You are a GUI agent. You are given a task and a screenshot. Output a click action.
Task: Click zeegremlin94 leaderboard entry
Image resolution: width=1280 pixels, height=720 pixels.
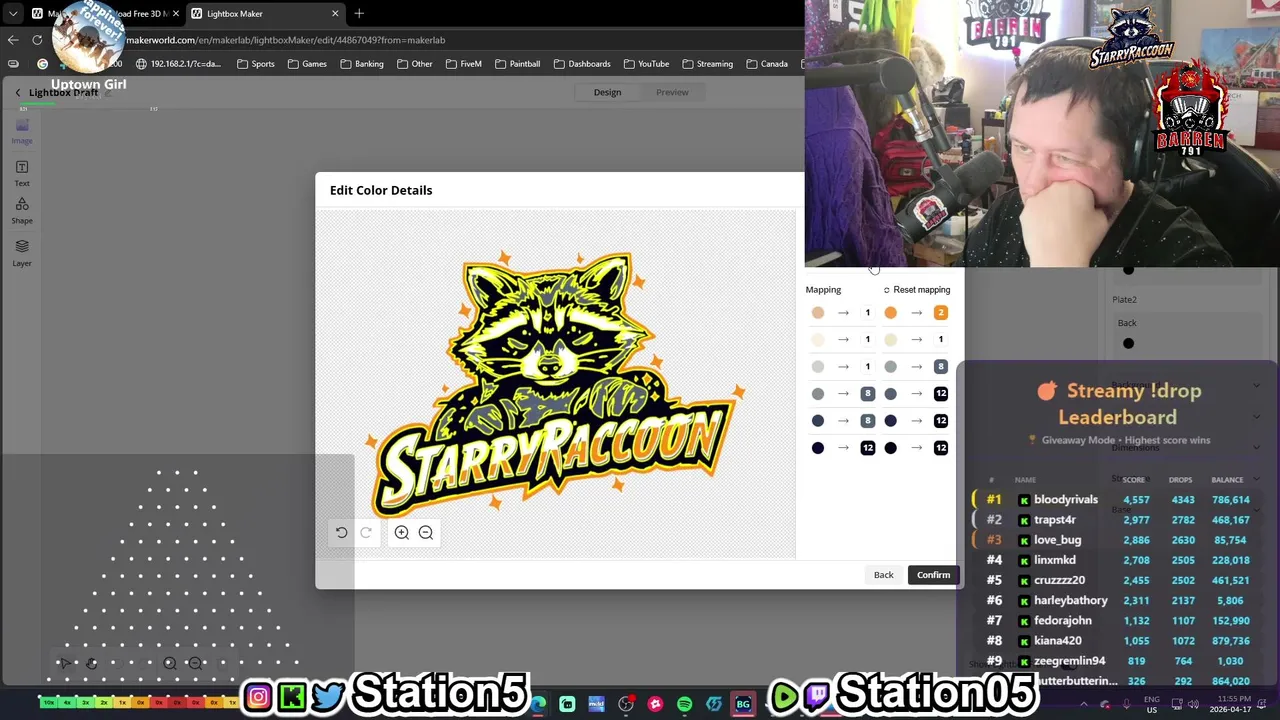point(1070,661)
